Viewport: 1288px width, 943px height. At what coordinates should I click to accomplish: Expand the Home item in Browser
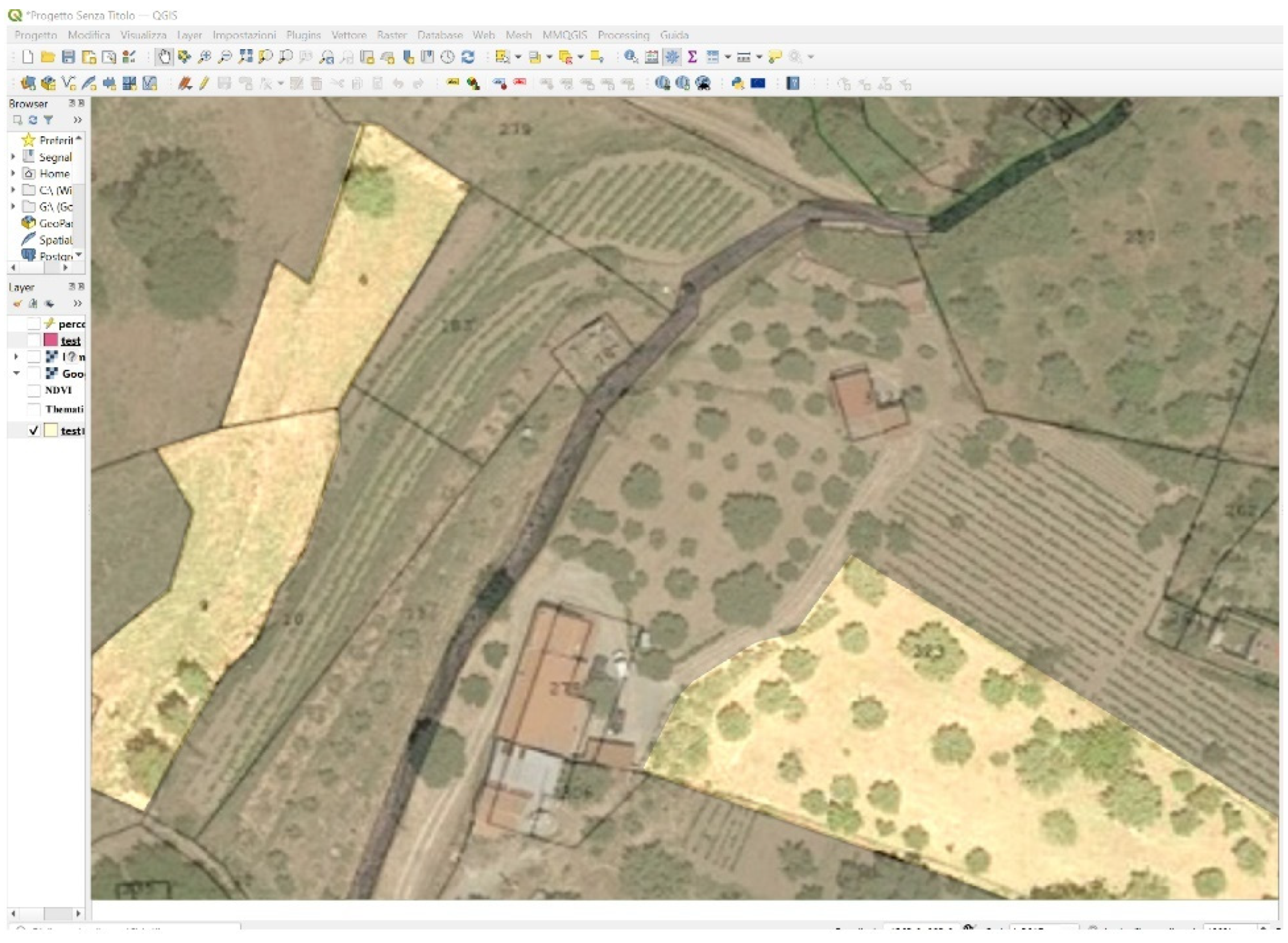point(13,173)
